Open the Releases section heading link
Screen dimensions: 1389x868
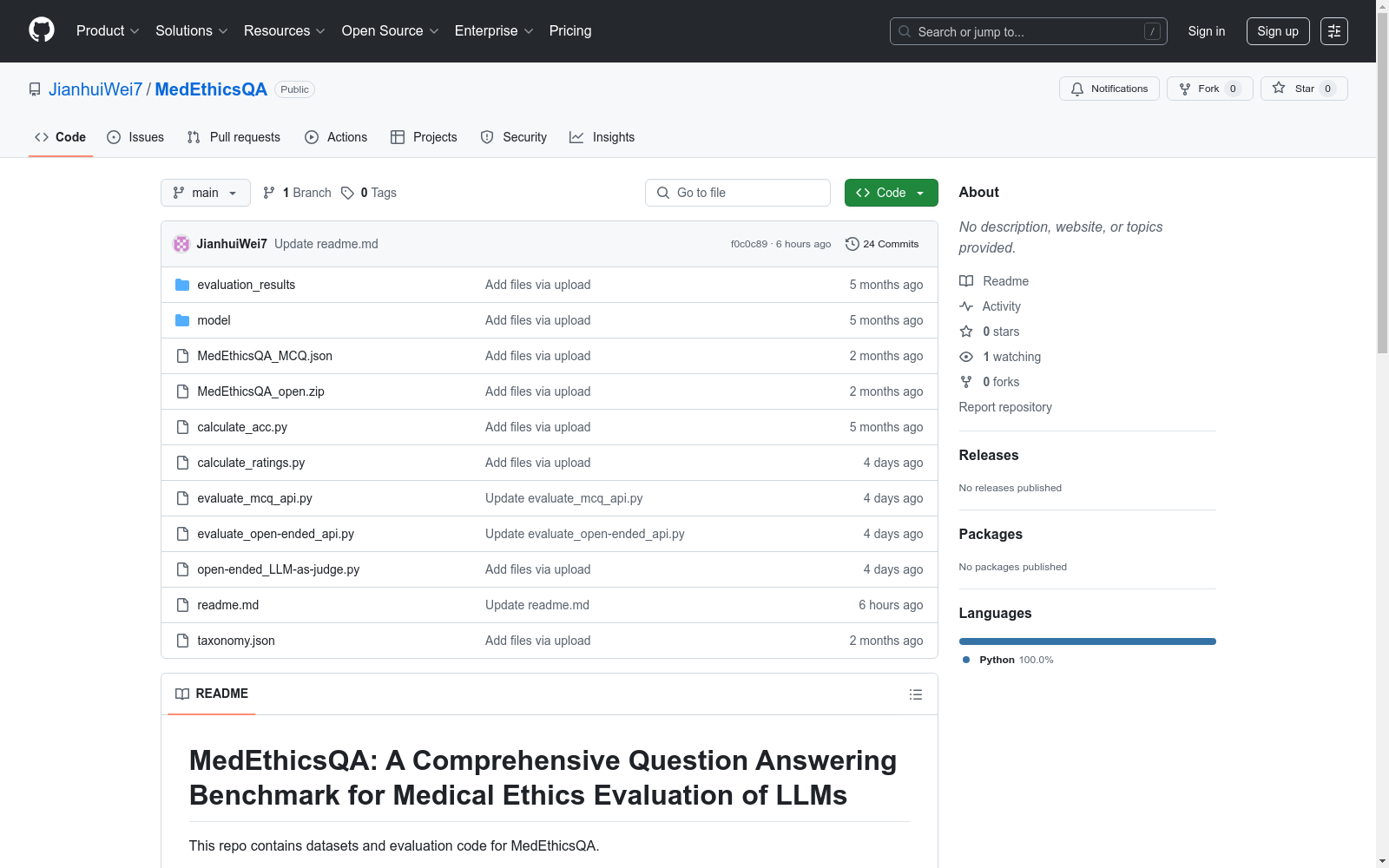(x=989, y=455)
